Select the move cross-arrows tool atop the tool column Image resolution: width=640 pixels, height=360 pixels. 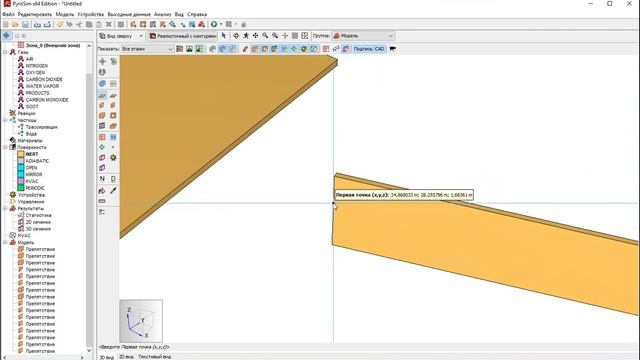click(x=102, y=62)
